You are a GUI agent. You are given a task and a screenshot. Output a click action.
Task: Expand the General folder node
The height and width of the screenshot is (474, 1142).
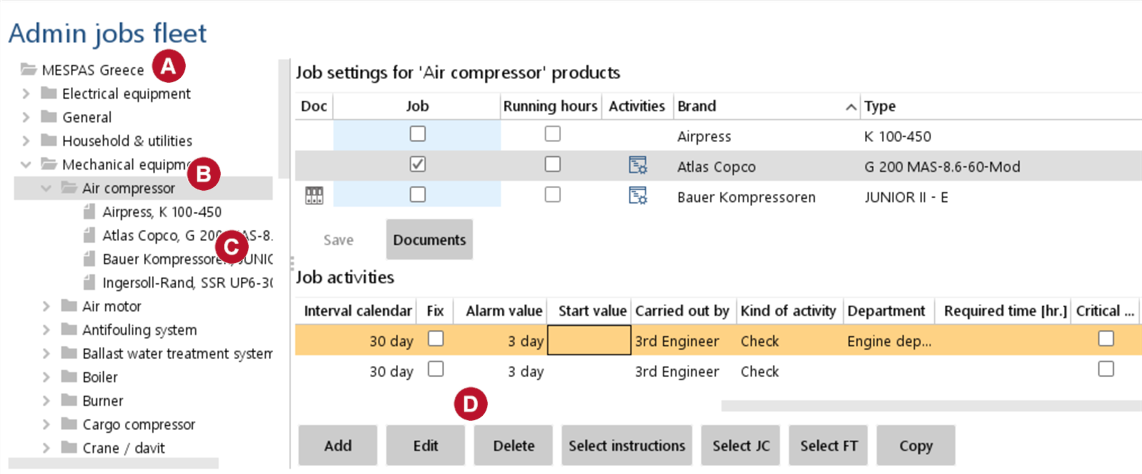(26, 117)
